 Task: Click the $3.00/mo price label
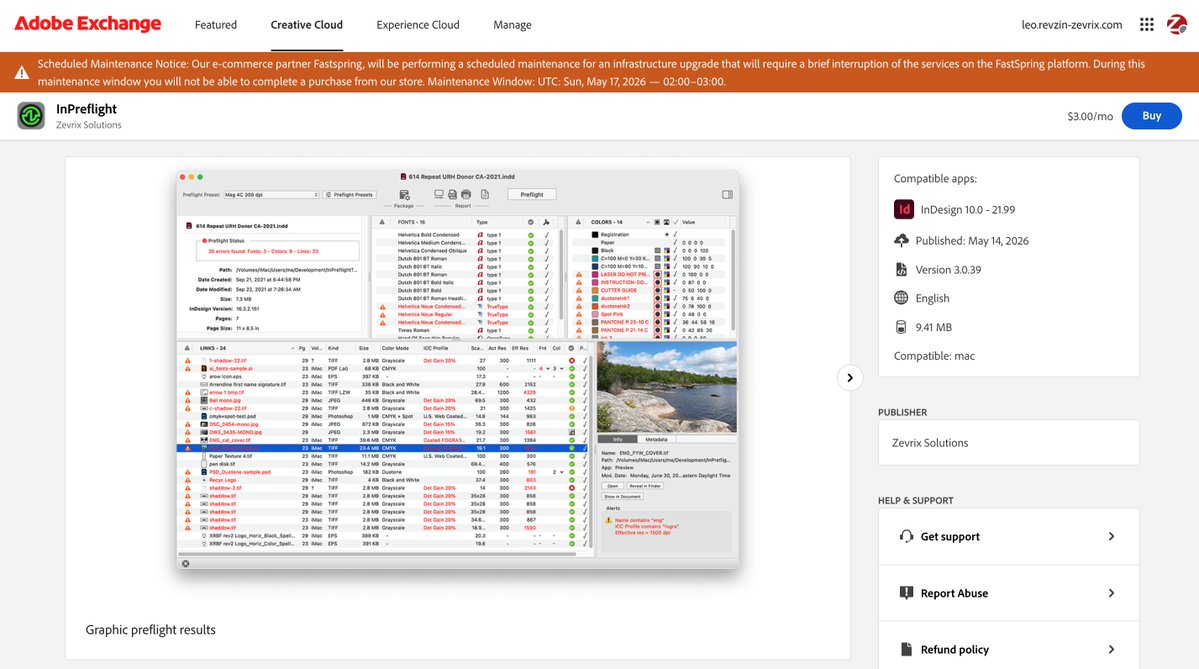pos(1090,116)
